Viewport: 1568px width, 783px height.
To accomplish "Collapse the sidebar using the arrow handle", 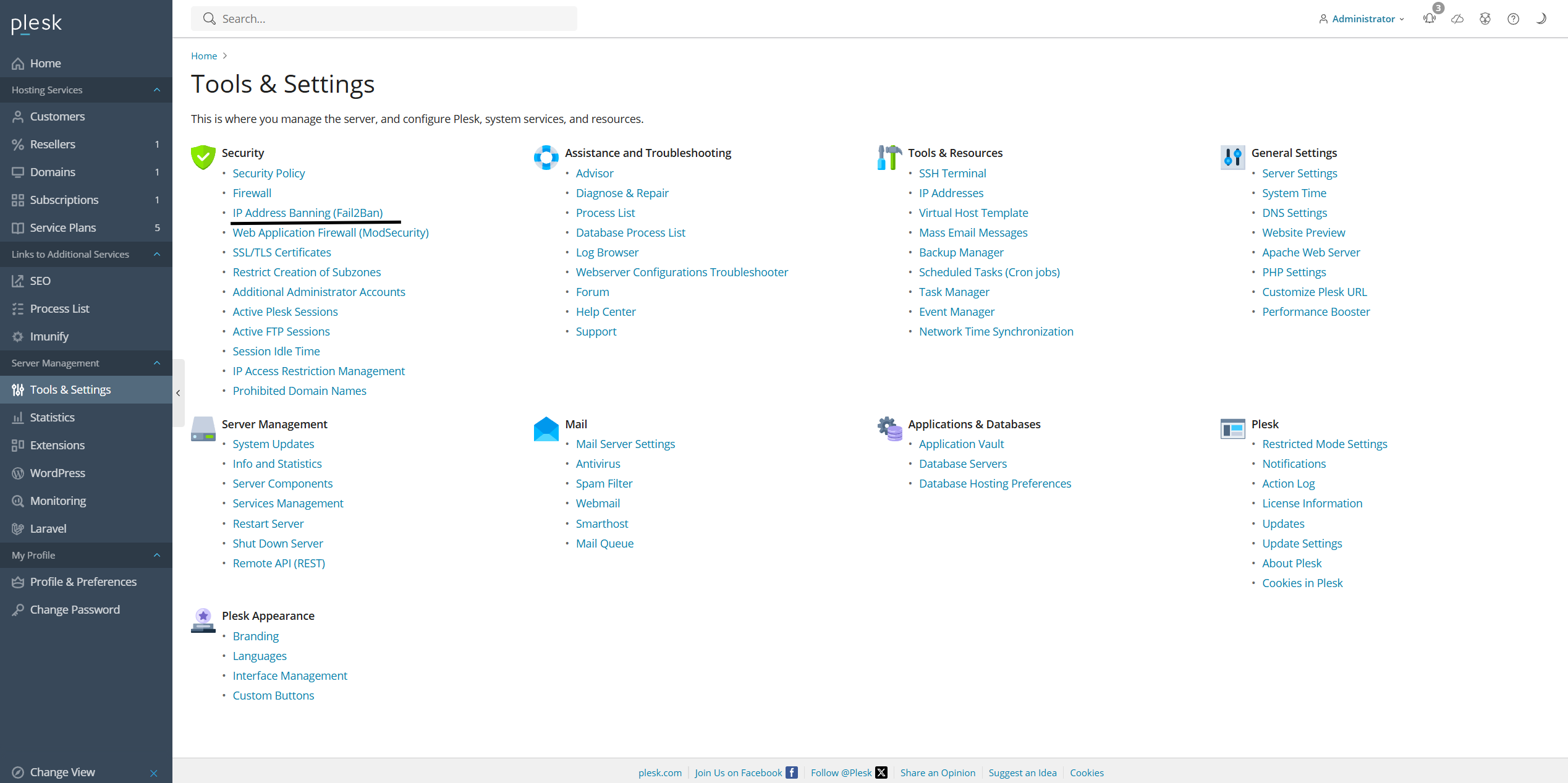I will click(x=178, y=392).
